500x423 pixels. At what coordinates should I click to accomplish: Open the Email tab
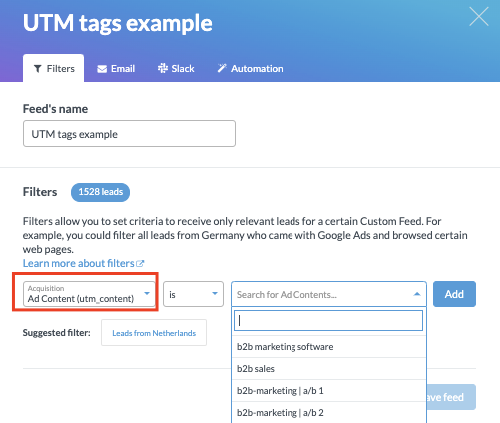coord(116,69)
